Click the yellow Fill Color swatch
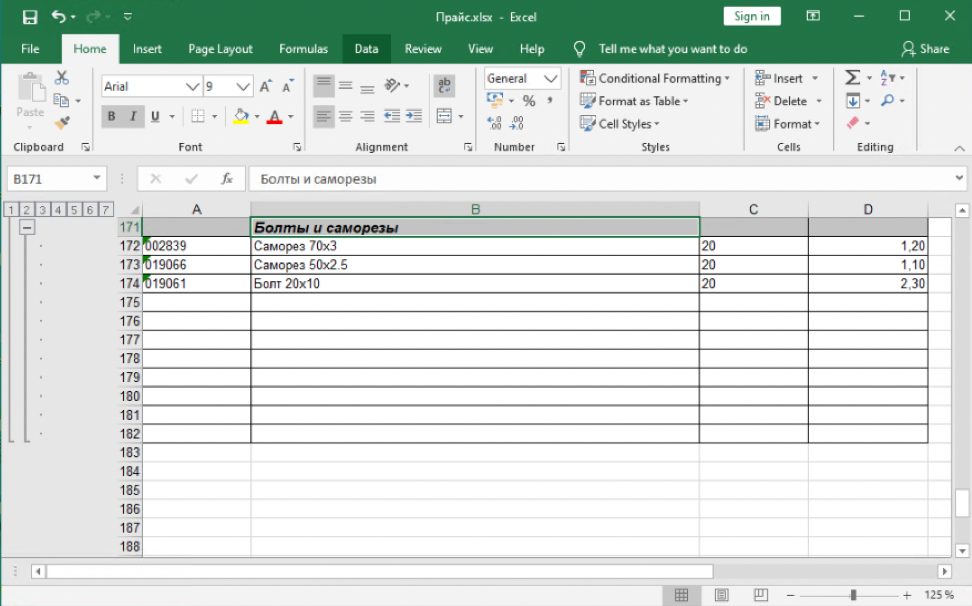This screenshot has width=972, height=606. pyautogui.click(x=241, y=116)
